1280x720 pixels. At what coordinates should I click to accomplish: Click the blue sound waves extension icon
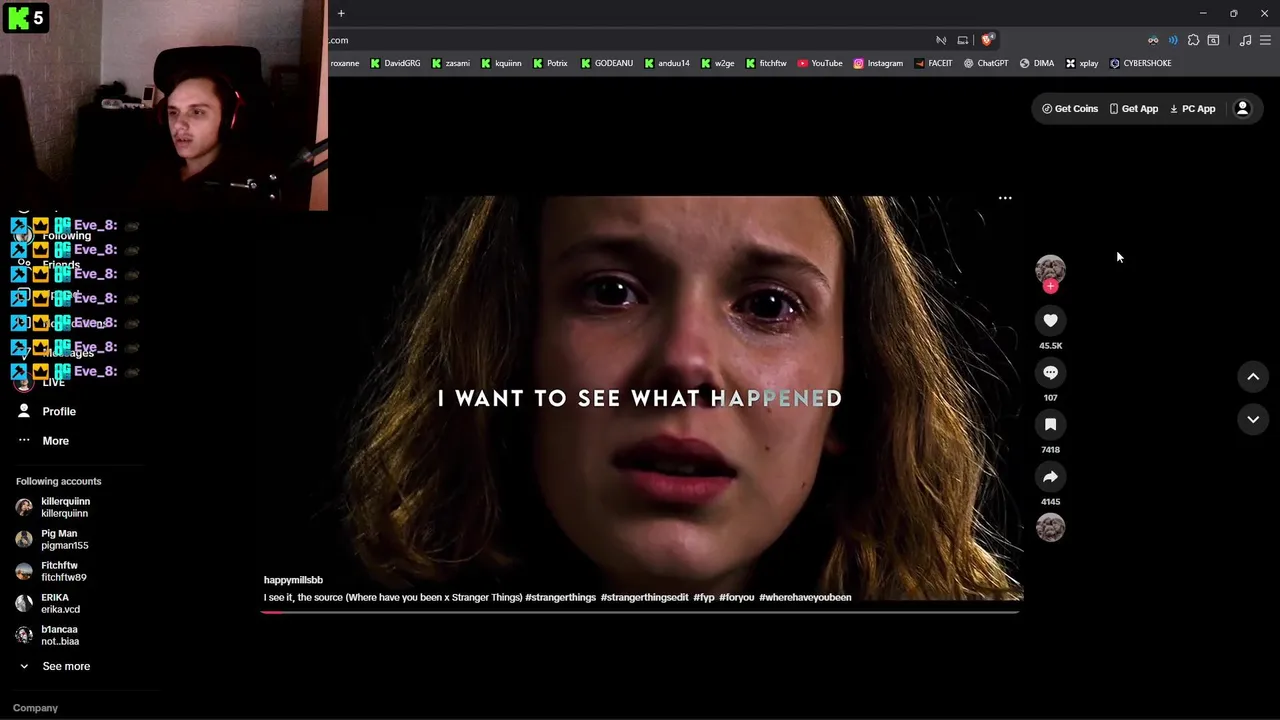coord(1173,40)
